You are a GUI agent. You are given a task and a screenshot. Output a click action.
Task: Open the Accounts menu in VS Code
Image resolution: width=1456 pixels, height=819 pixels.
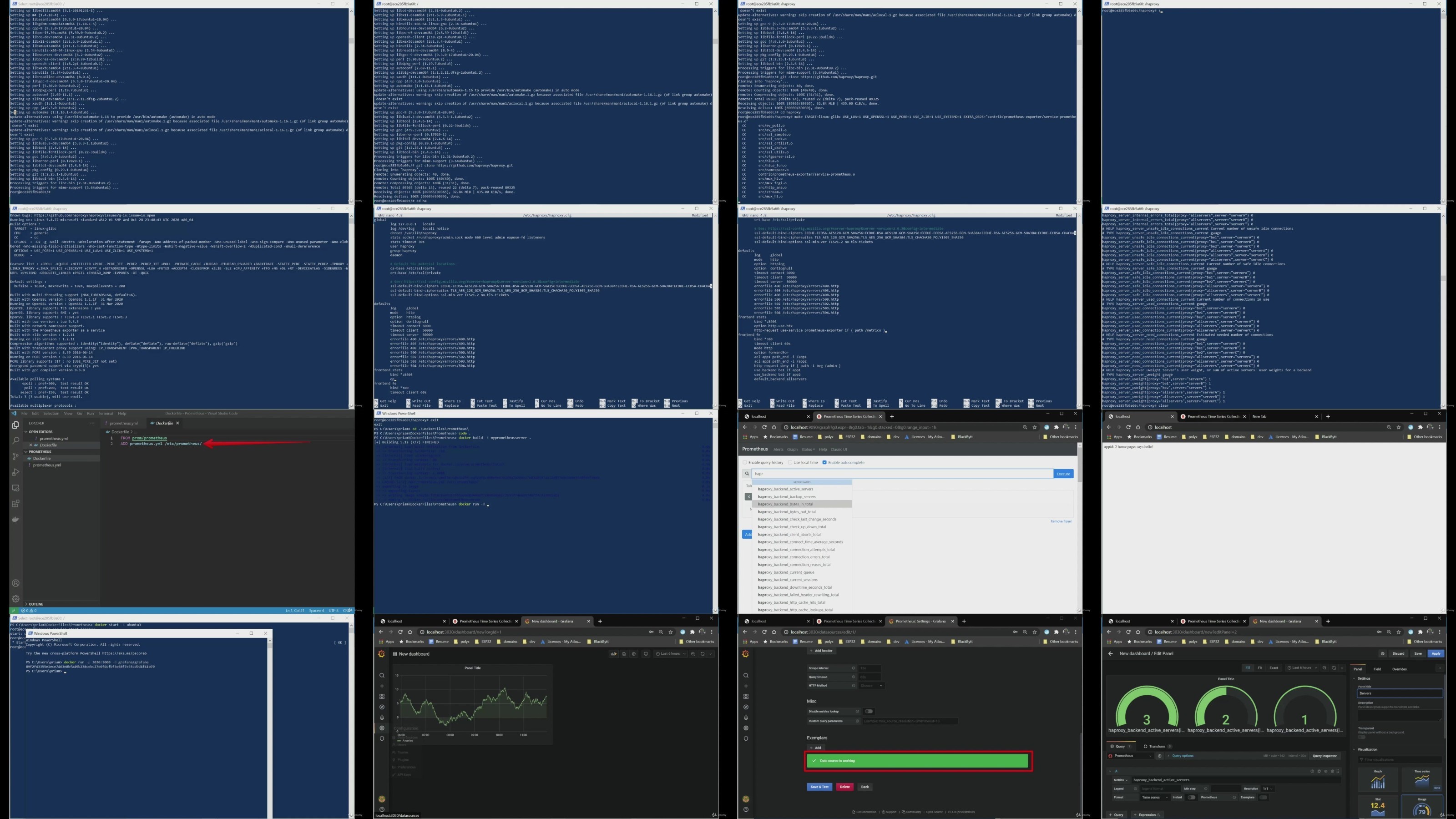16,583
